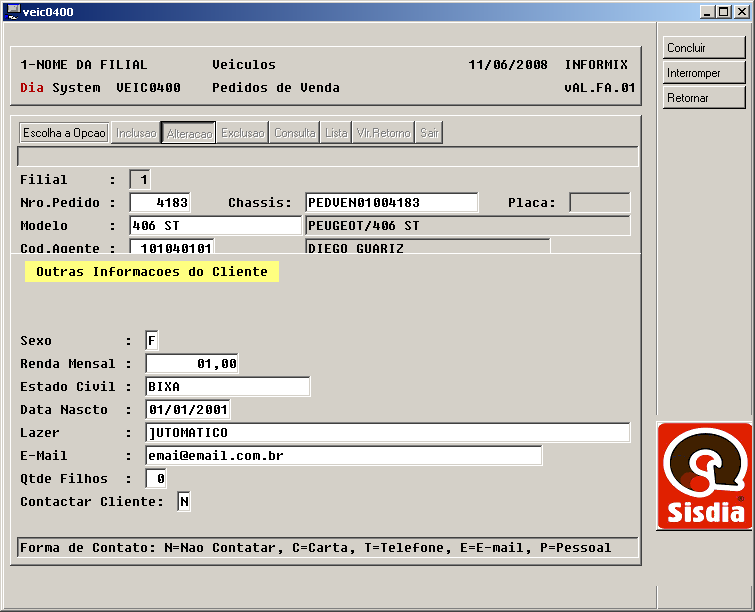
Task: Click the 1-NOME DA FILIAL text
Action: (x=84, y=65)
